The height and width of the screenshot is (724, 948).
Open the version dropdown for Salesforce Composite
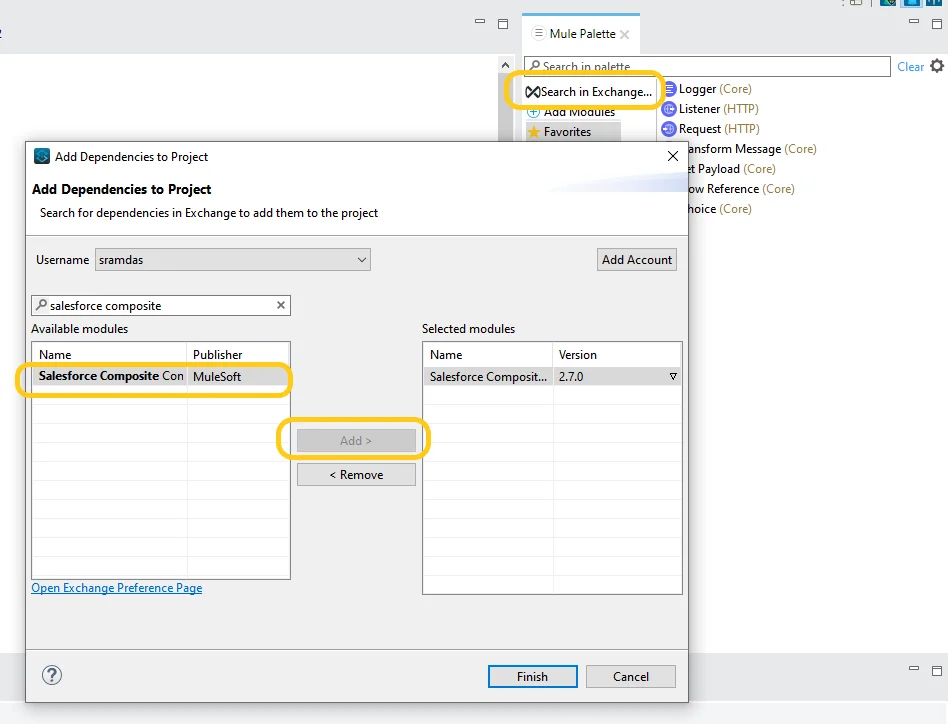673,376
